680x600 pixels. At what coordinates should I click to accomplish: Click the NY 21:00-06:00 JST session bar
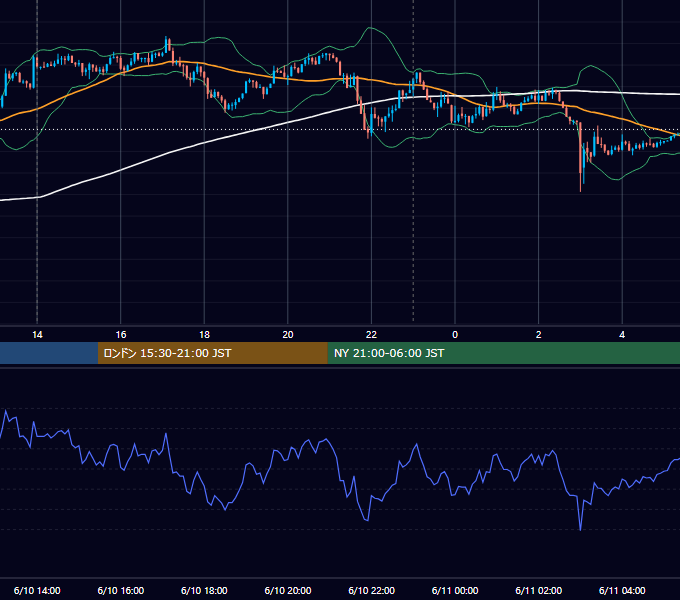click(x=503, y=353)
